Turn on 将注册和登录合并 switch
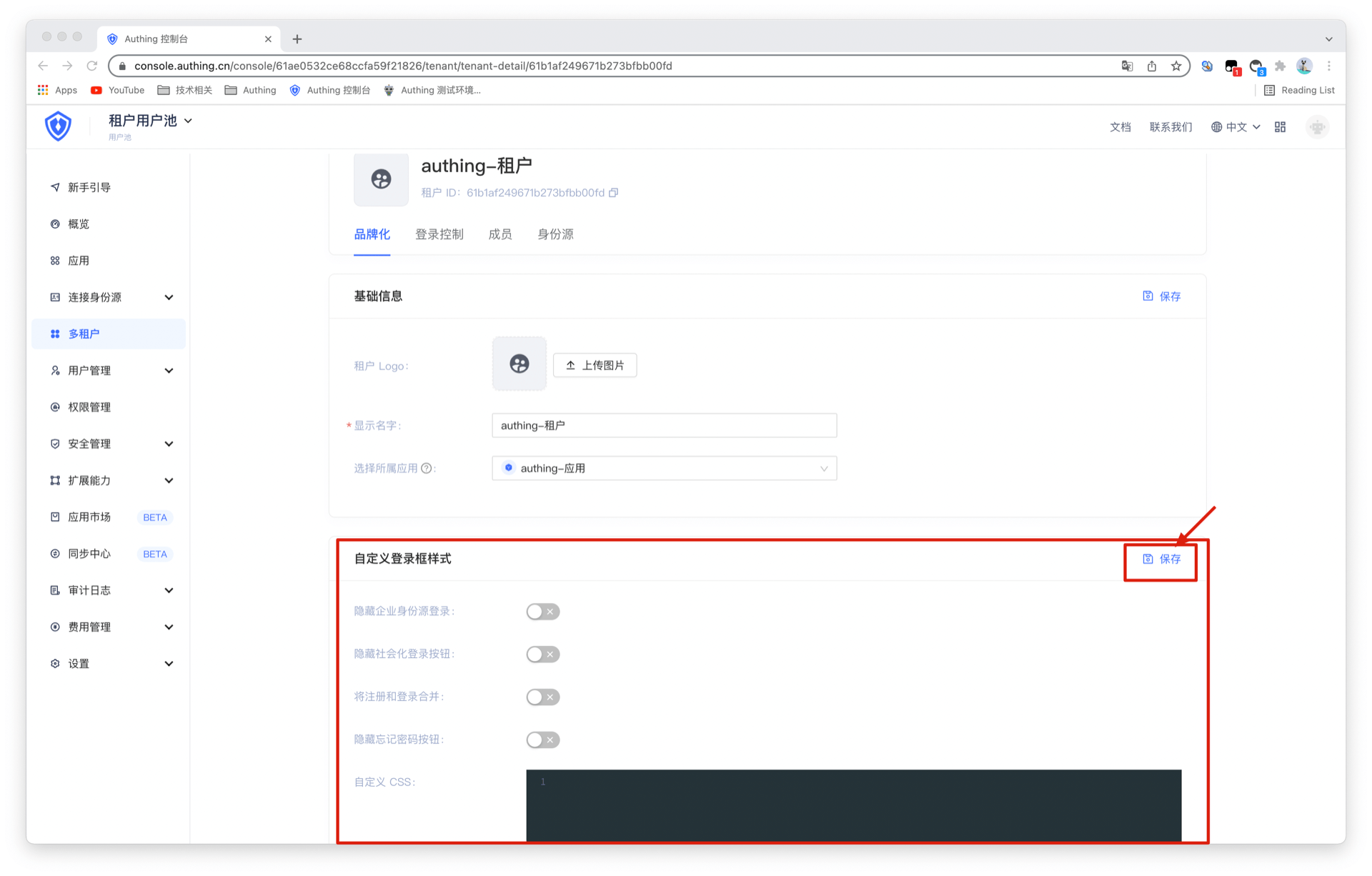 (542, 697)
